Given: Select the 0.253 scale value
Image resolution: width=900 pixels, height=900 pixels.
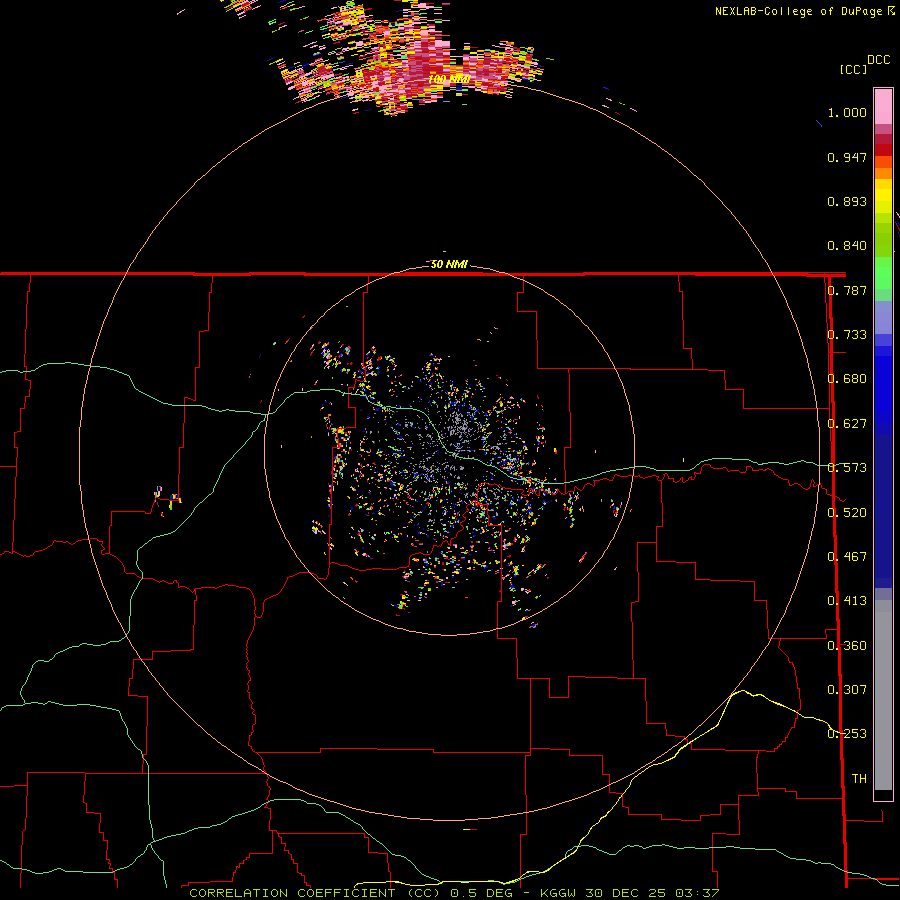Looking at the screenshot, I should pyautogui.click(x=847, y=734).
